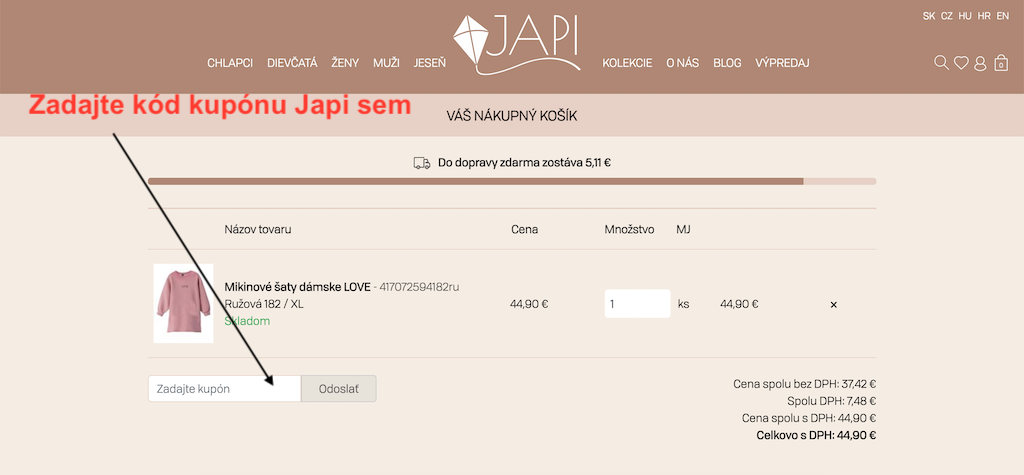Open the BLOG page
Image resolution: width=1024 pixels, height=475 pixels.
(728, 63)
